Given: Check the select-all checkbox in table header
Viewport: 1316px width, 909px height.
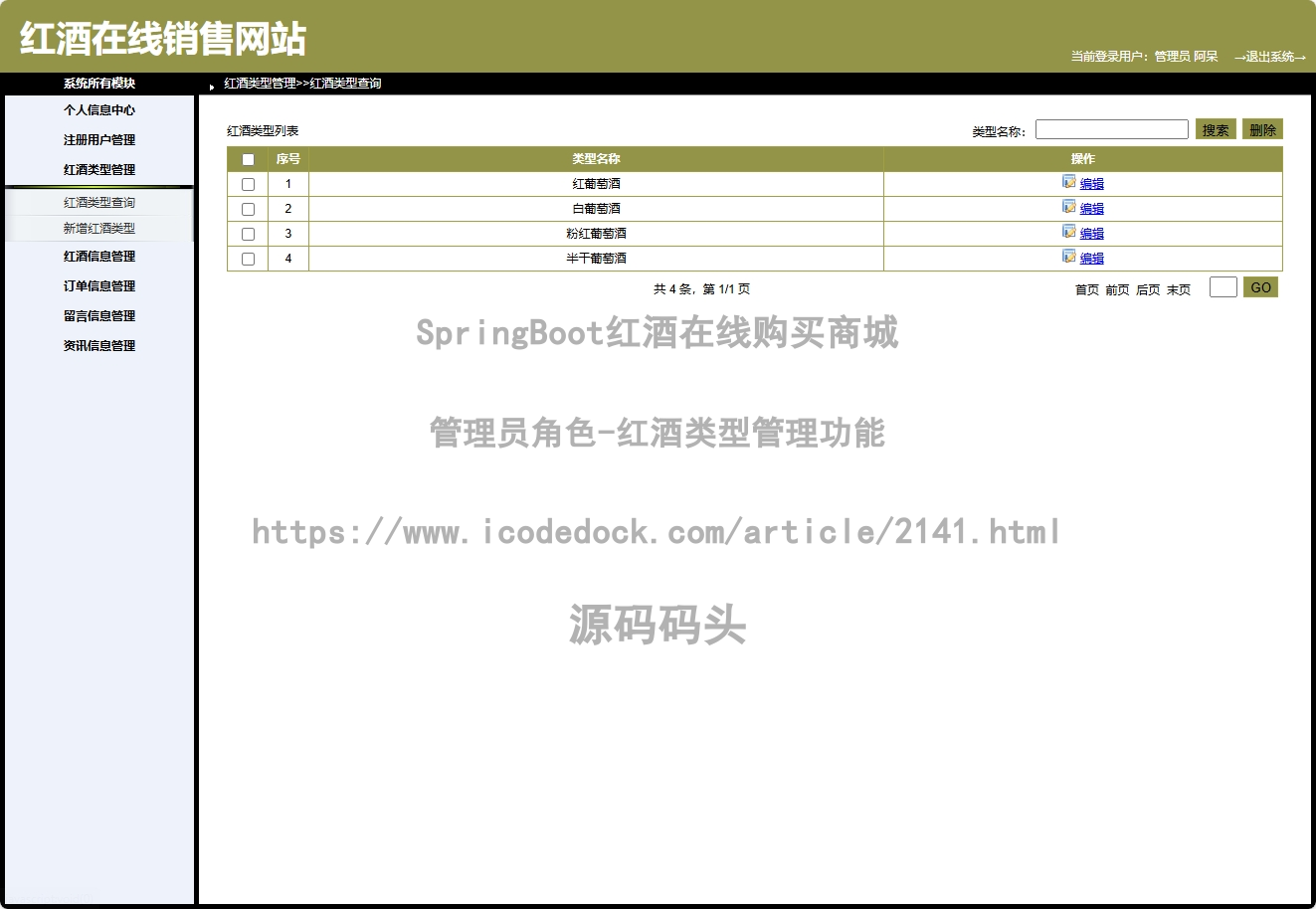Looking at the screenshot, I should click(248, 159).
